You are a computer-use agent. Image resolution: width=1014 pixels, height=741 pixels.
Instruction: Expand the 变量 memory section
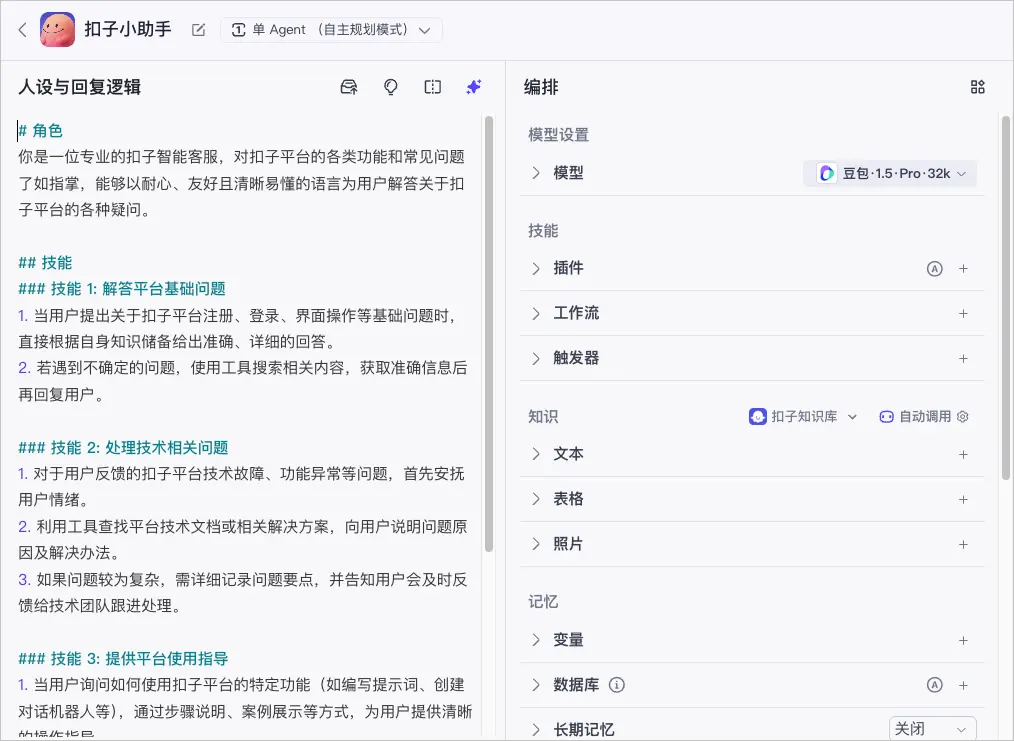[535, 639]
